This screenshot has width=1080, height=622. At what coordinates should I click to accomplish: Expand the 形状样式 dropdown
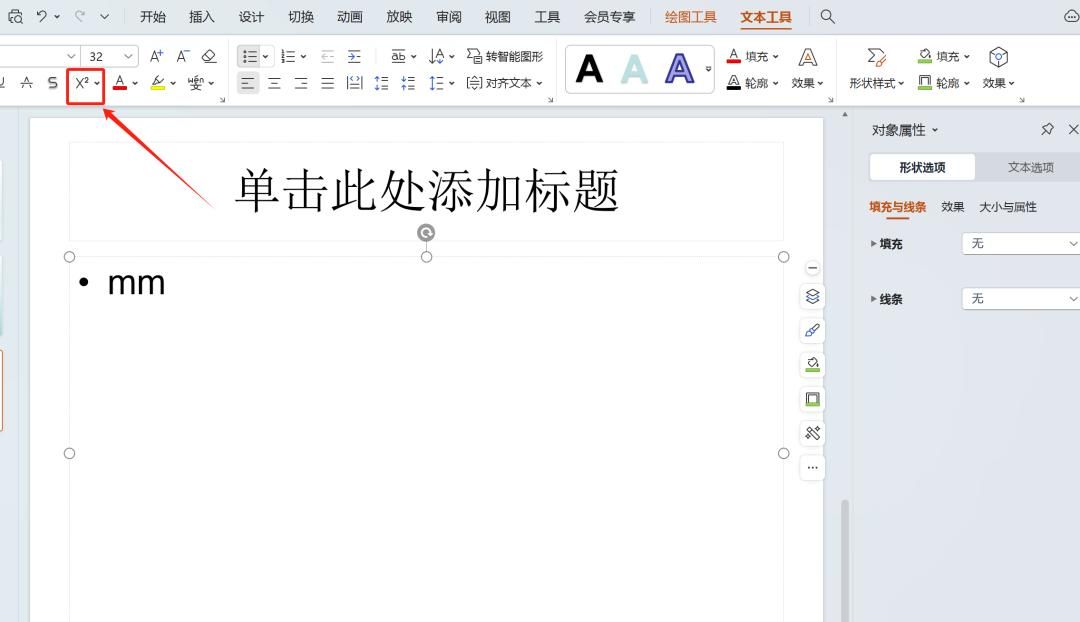click(875, 83)
